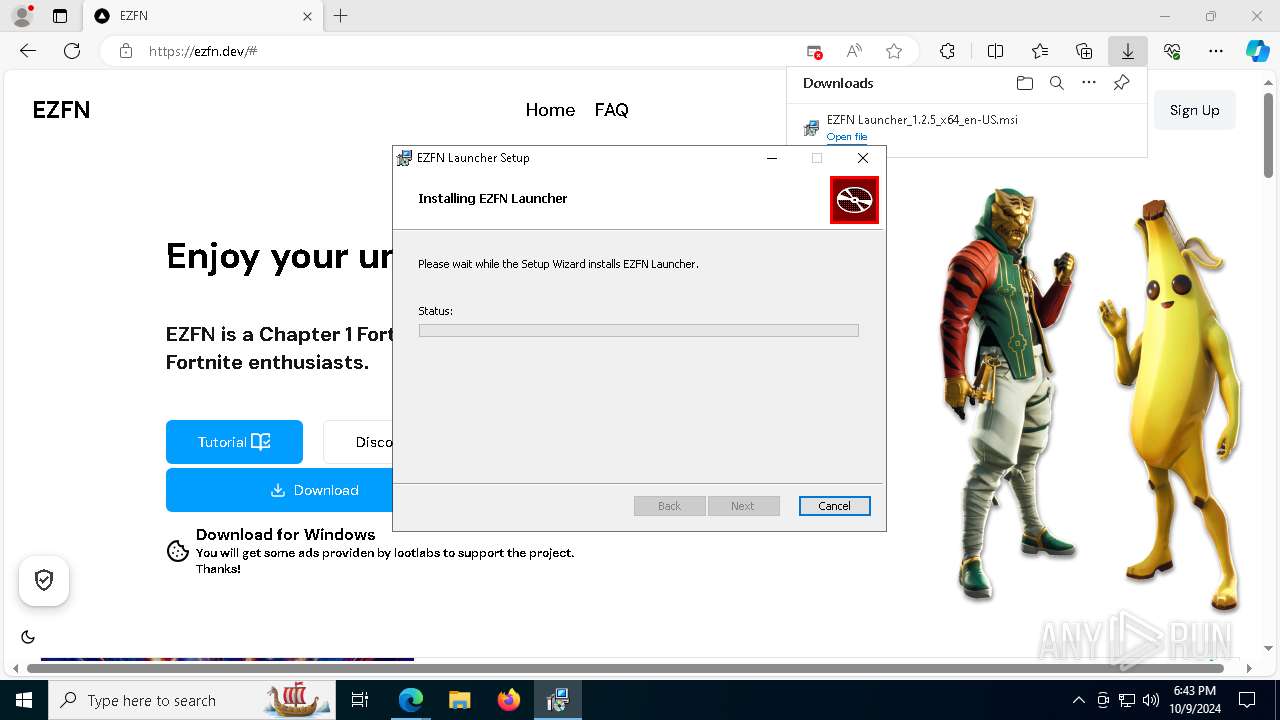Go to the Home page link
This screenshot has height=720, width=1280.
pyautogui.click(x=550, y=110)
